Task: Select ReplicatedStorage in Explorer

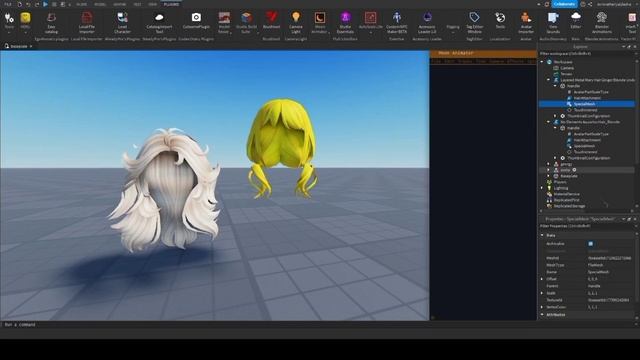Action: [569, 206]
